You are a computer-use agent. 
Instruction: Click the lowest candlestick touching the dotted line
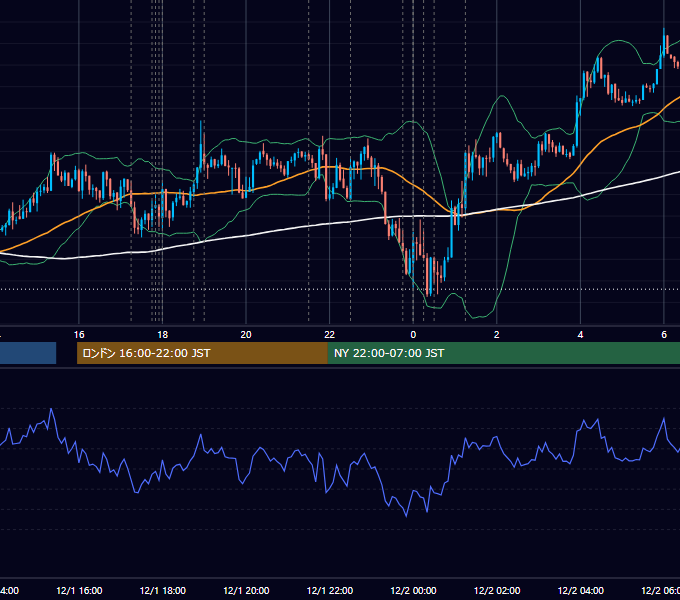429,275
